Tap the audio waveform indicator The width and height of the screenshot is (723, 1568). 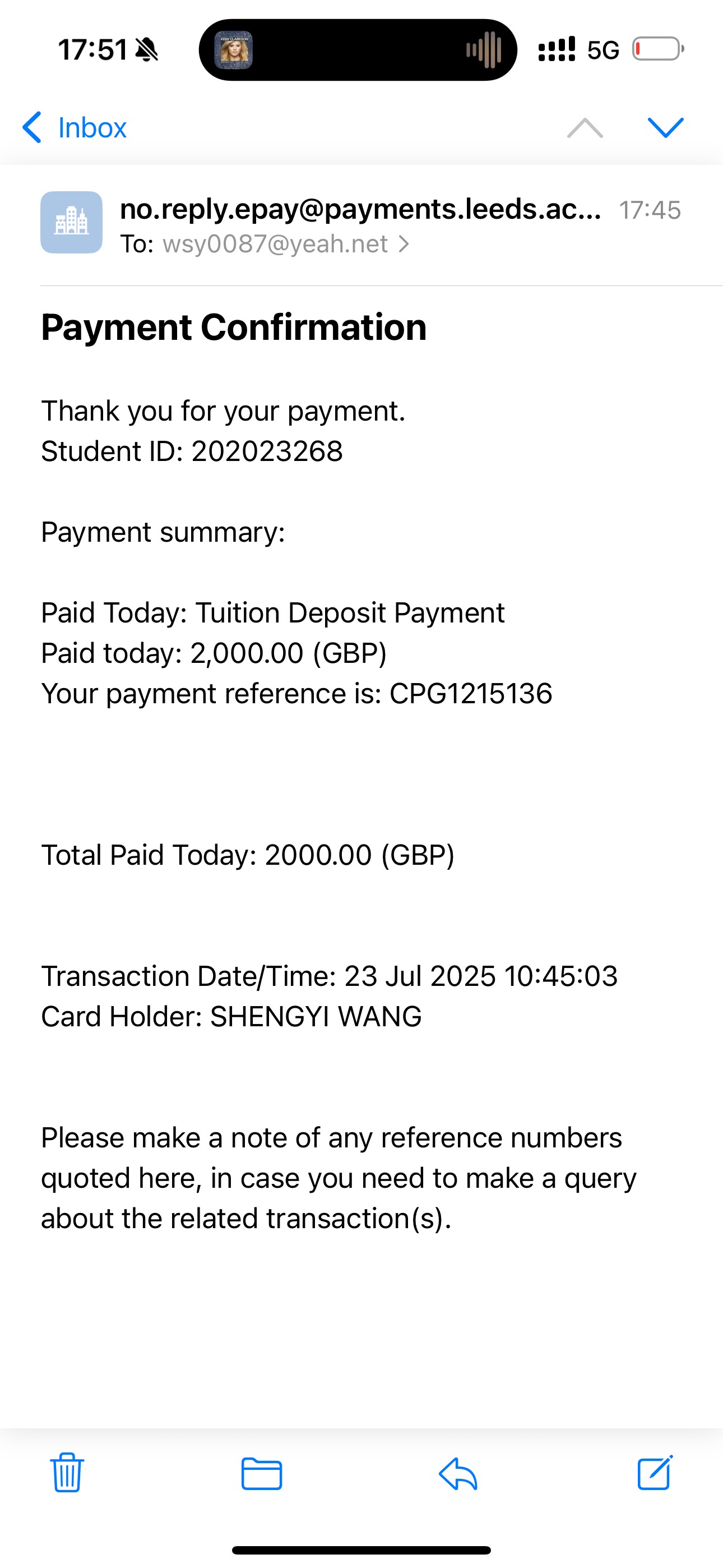(484, 50)
